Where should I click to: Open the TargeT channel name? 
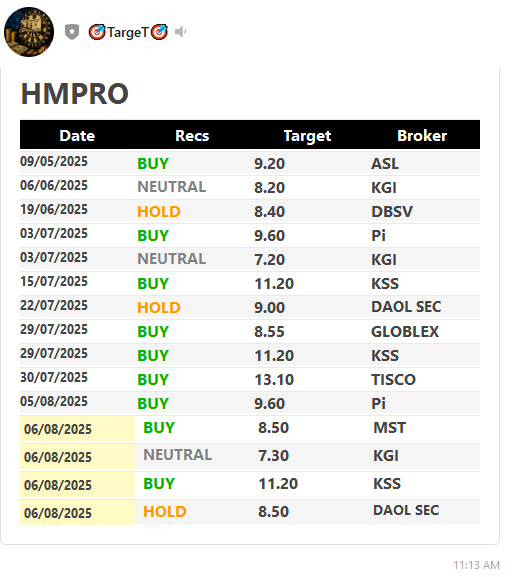click(128, 32)
